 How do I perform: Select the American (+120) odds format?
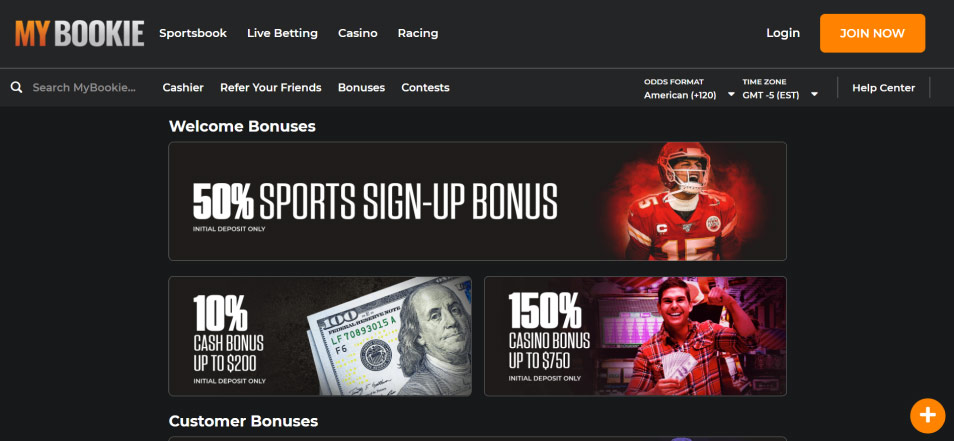tap(680, 95)
